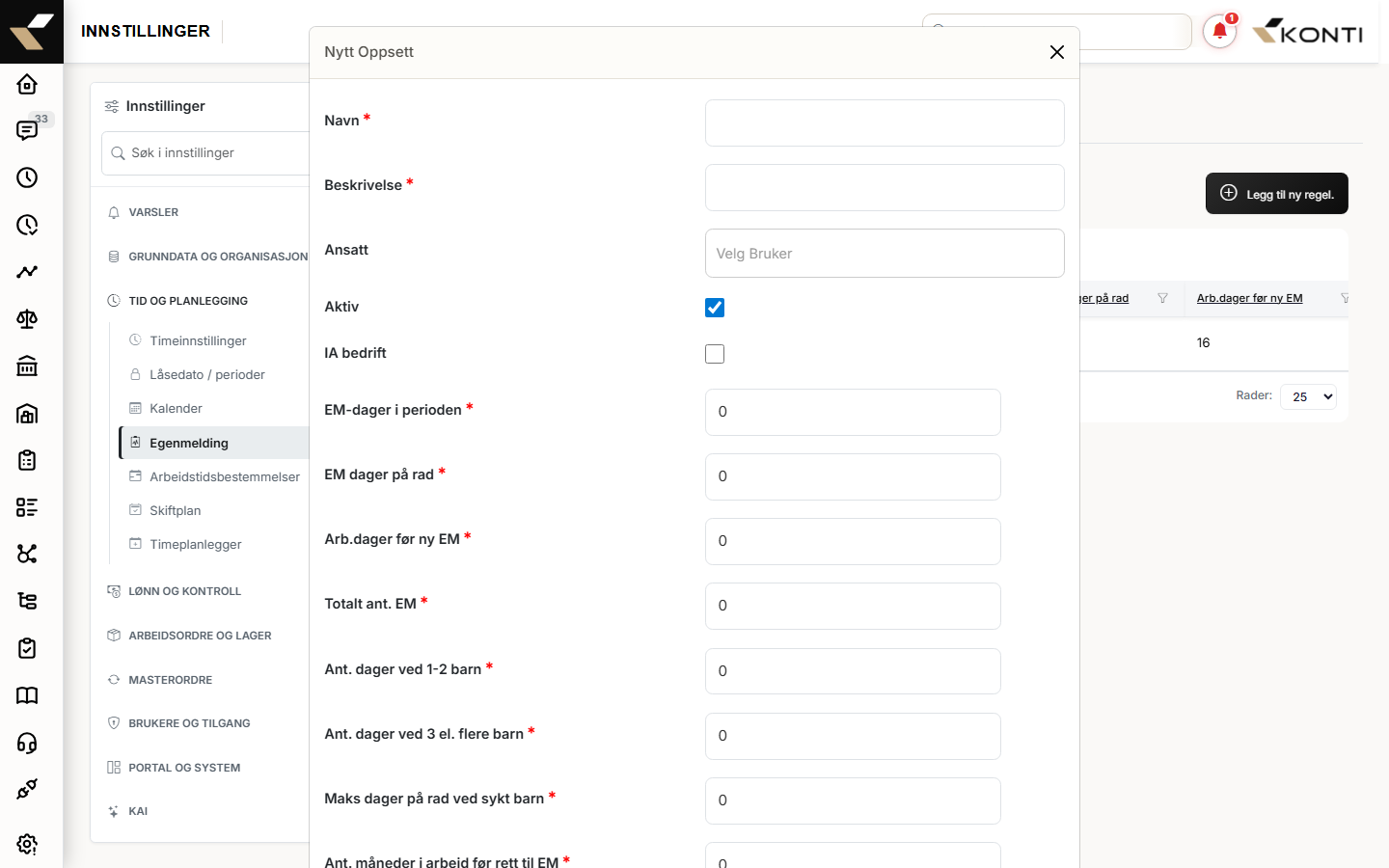This screenshot has width=1389, height=868.
Task: Open the headset support sidebar icon
Action: (x=27, y=743)
